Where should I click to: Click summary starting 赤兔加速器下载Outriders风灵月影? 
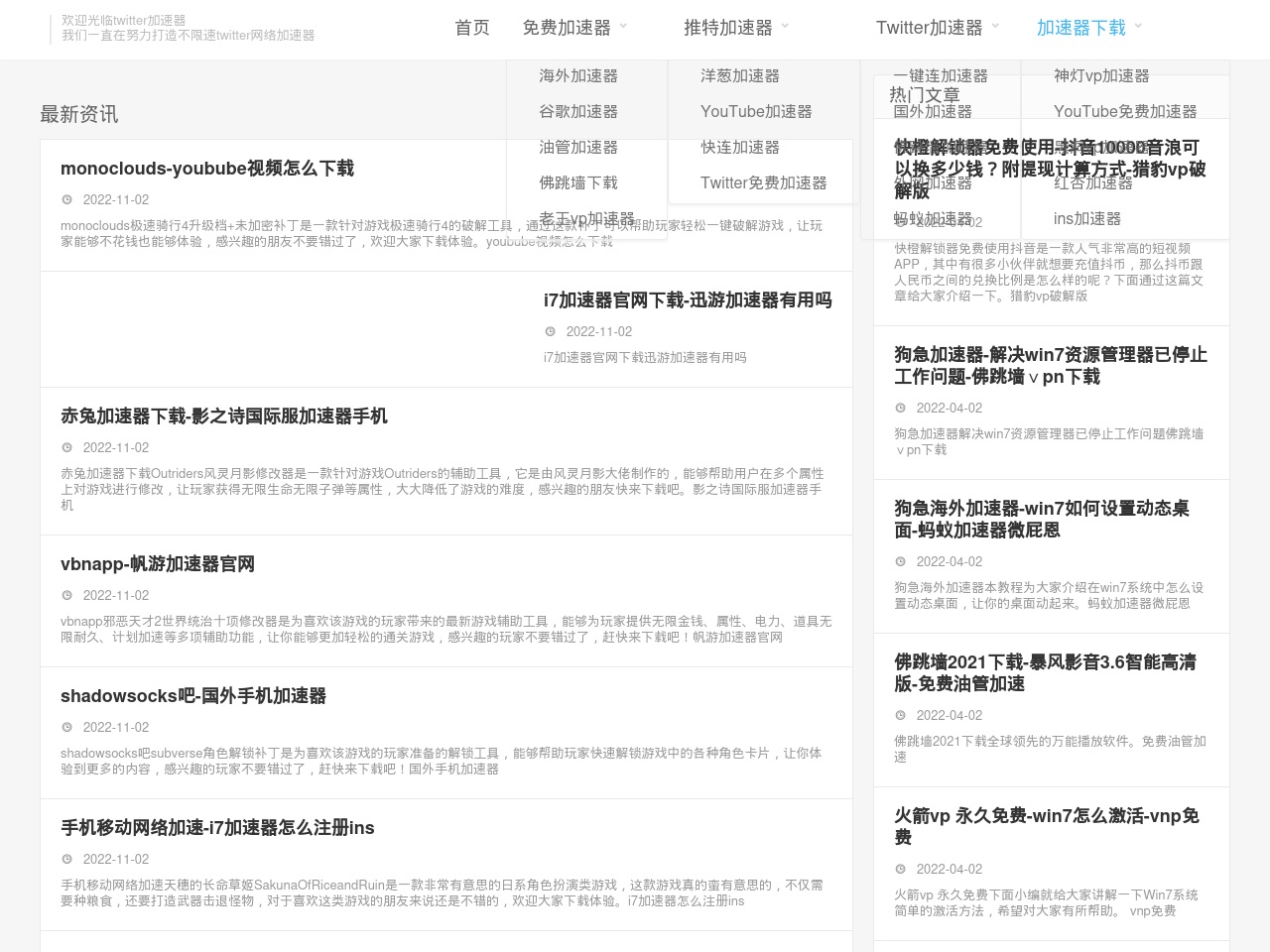(442, 489)
